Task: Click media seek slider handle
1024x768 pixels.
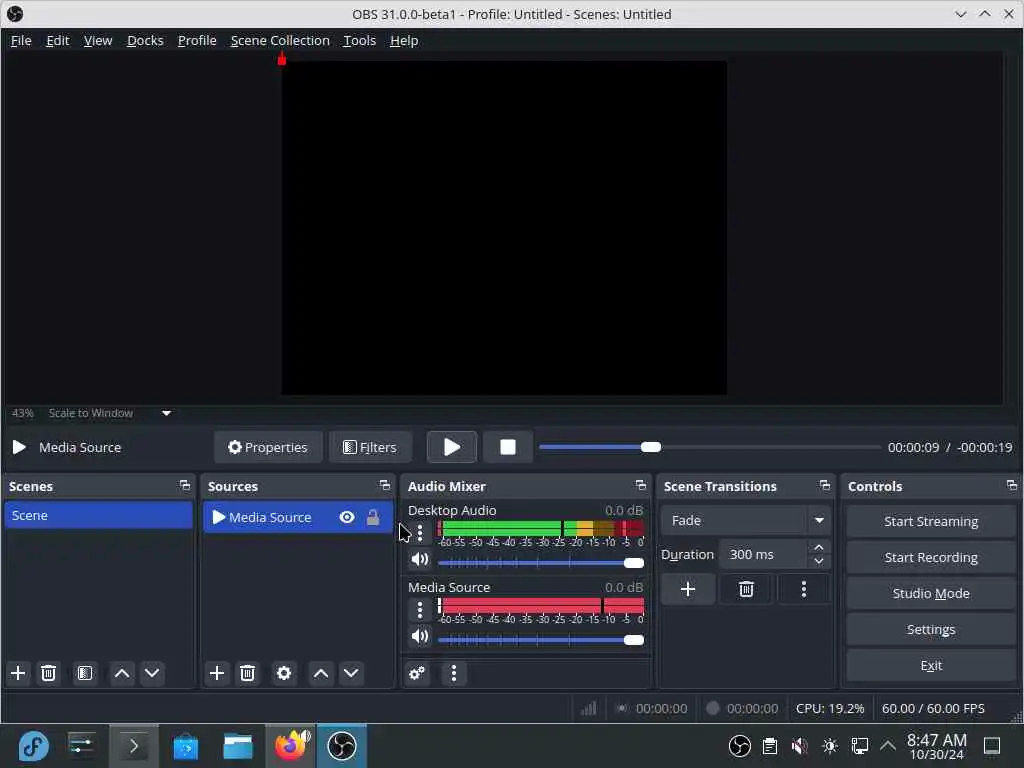Action: pyautogui.click(x=650, y=447)
